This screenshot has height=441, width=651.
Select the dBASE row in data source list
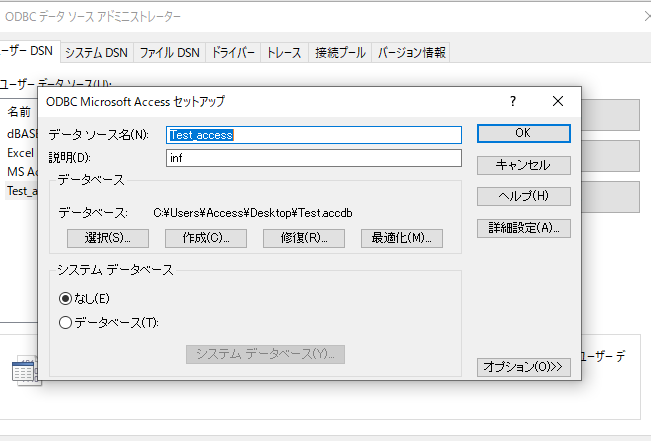click(x=22, y=134)
